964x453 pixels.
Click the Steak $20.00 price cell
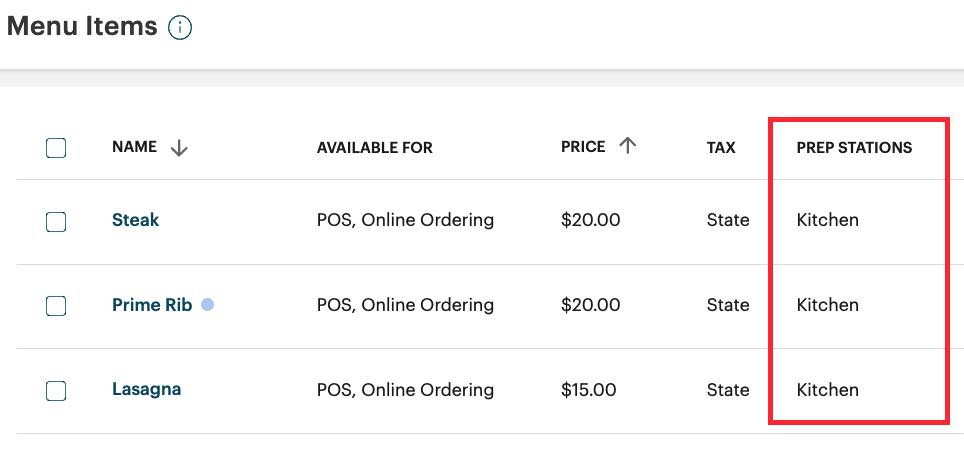[590, 220]
